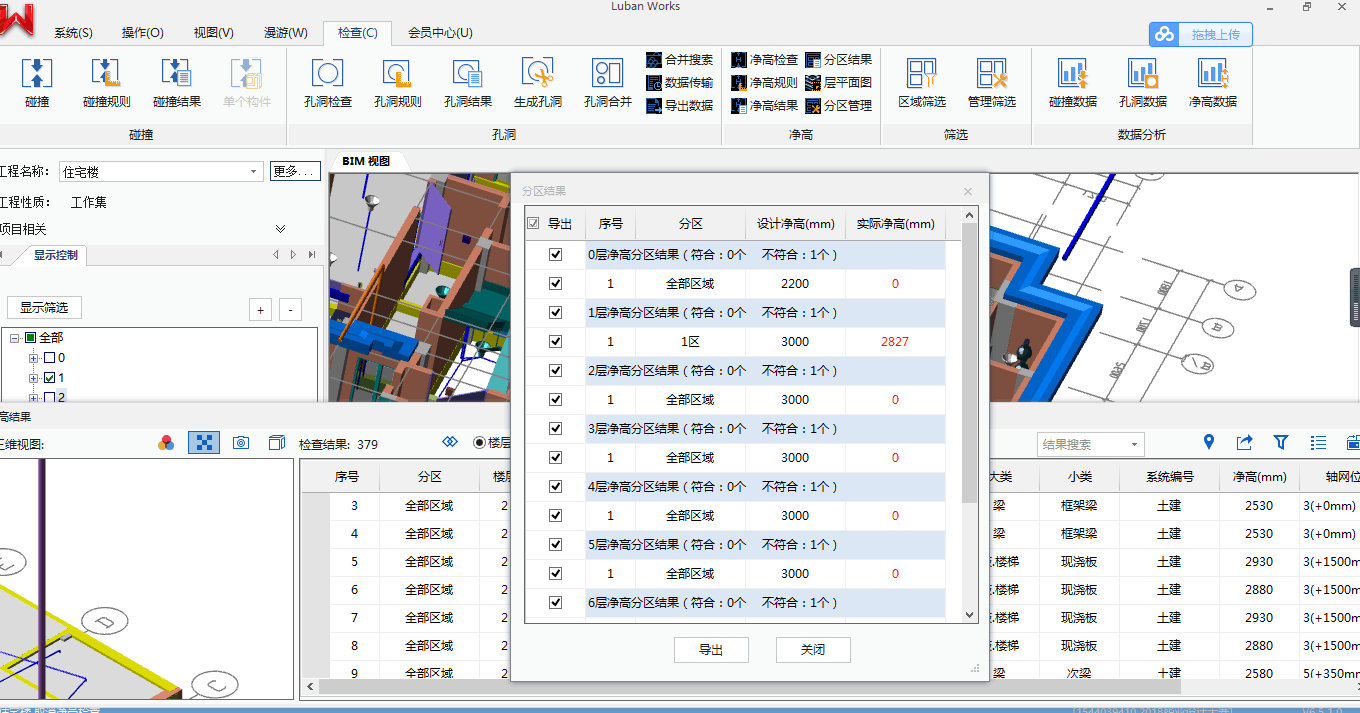Uncheck the 2层净高分区结果 row checkbox
The image size is (1360, 713).
pos(556,371)
